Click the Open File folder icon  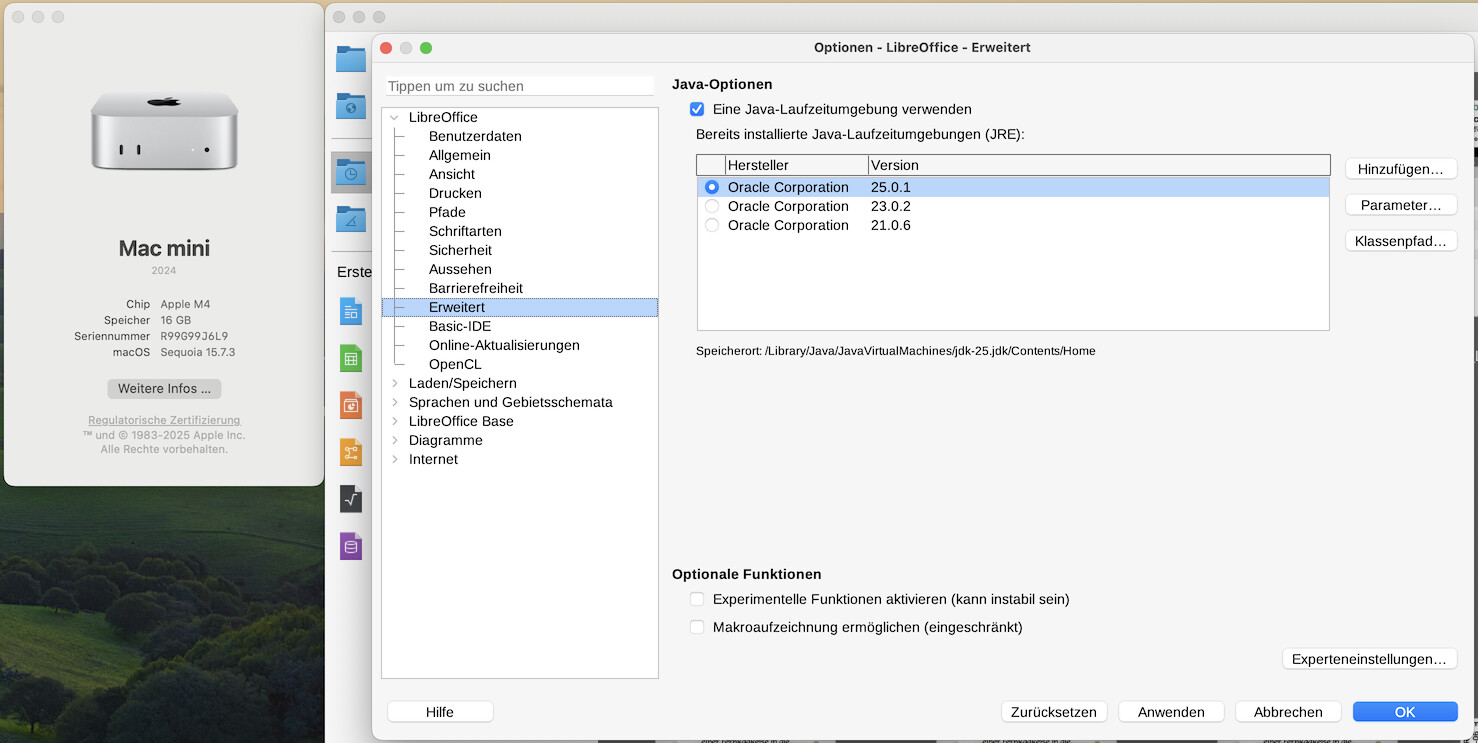click(350, 59)
